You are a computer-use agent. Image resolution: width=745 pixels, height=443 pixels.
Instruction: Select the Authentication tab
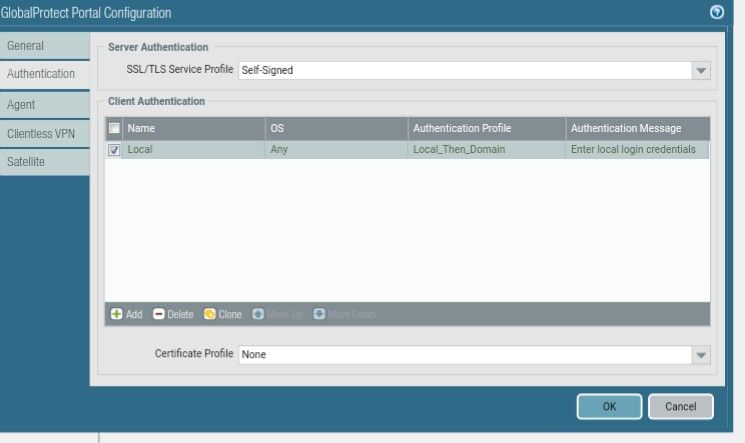(45, 74)
